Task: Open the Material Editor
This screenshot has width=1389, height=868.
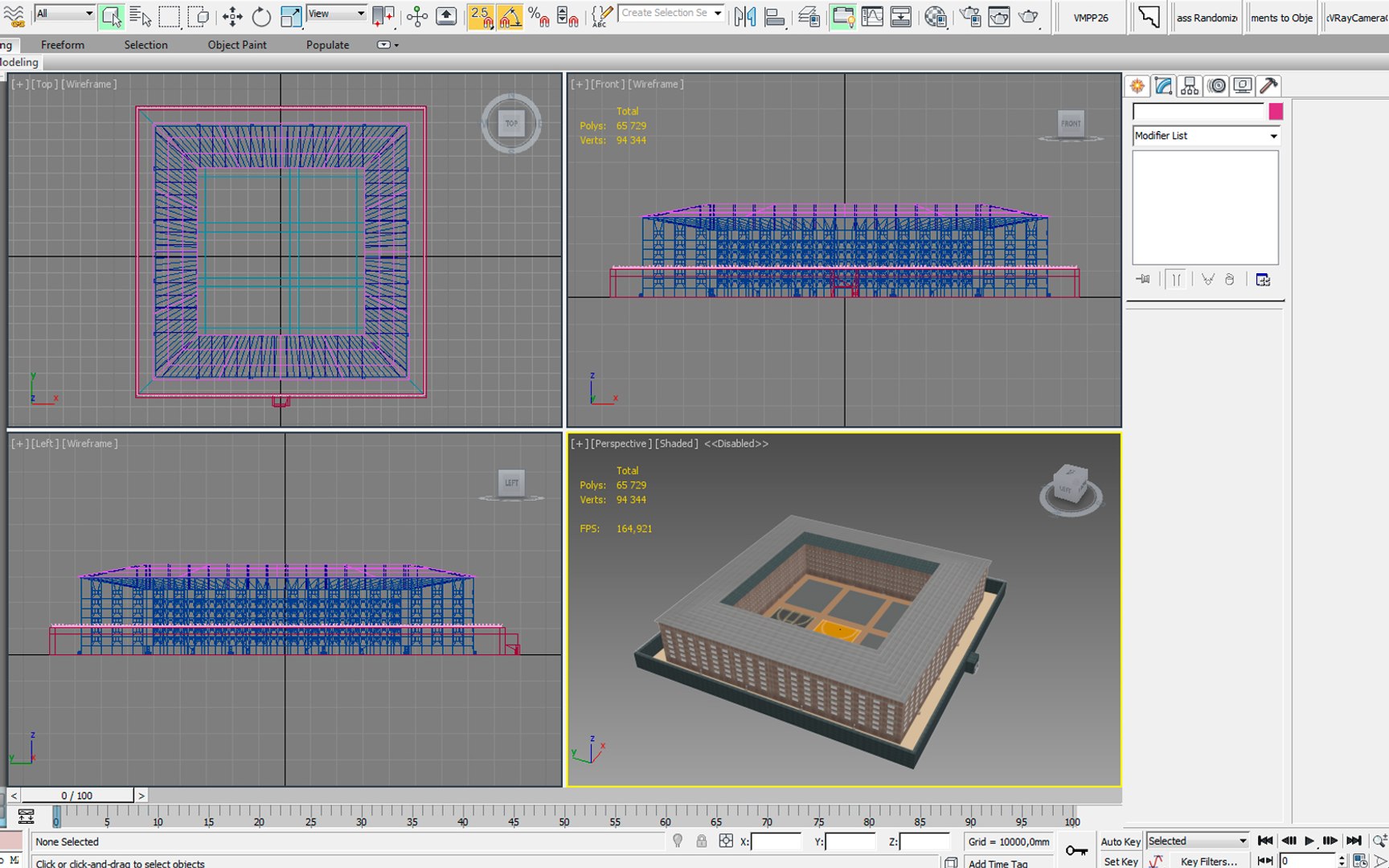Action: tap(935, 17)
